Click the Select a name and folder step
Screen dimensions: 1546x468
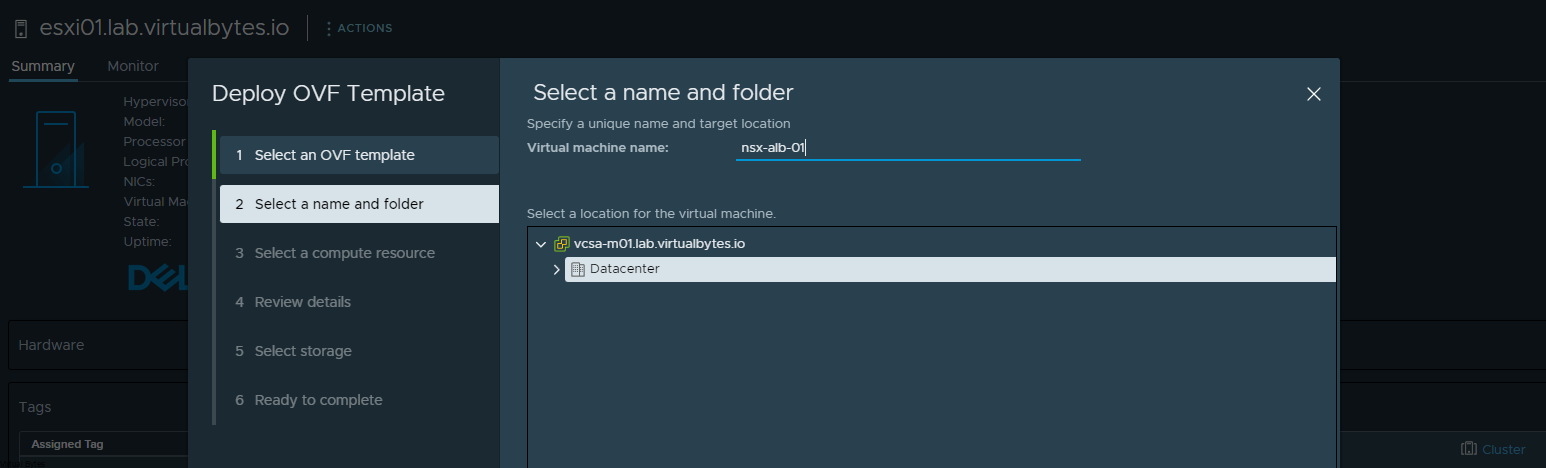339,204
